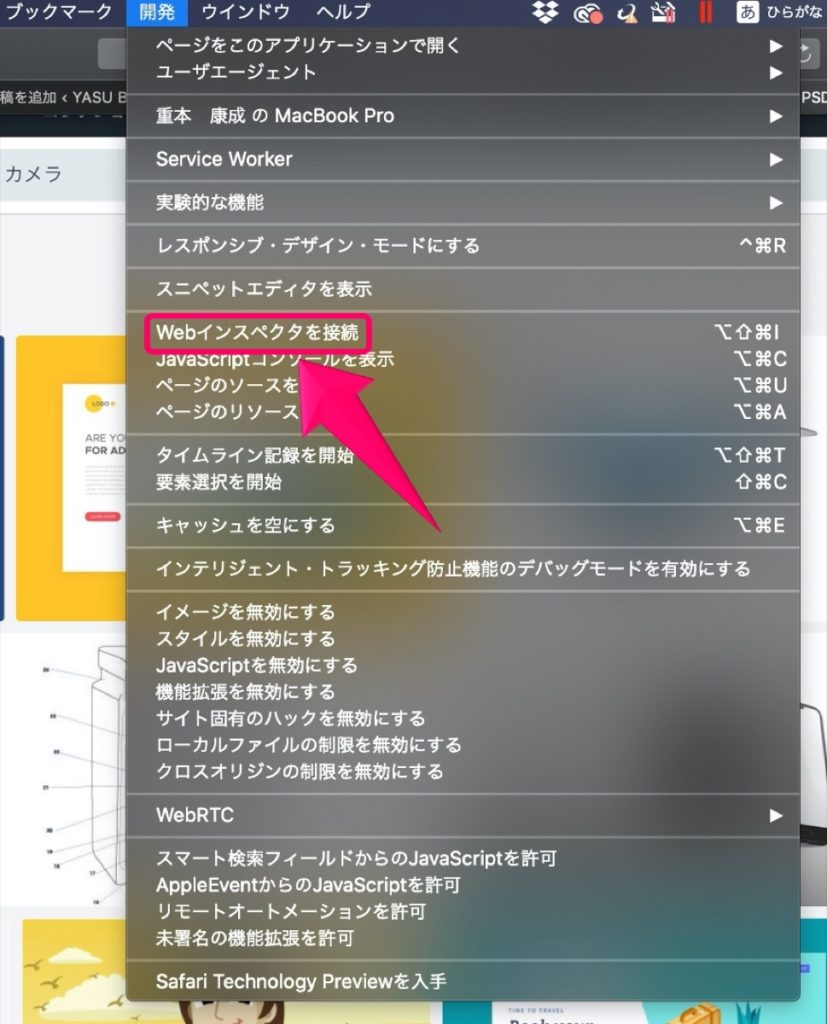Close the 開発 menu from menu bar
Image resolution: width=827 pixels, height=1024 pixels.
(x=157, y=12)
